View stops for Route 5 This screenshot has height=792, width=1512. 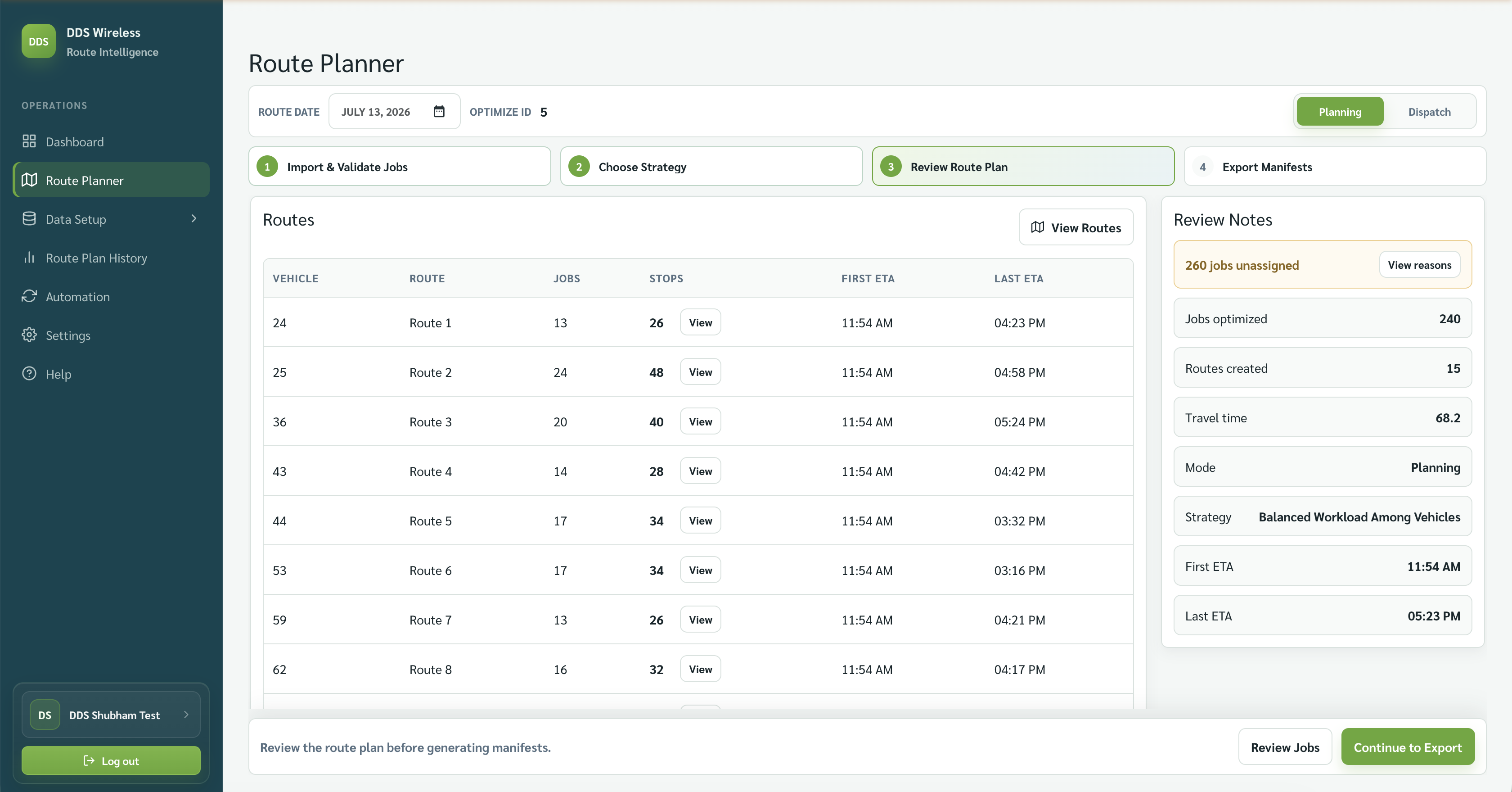click(700, 520)
